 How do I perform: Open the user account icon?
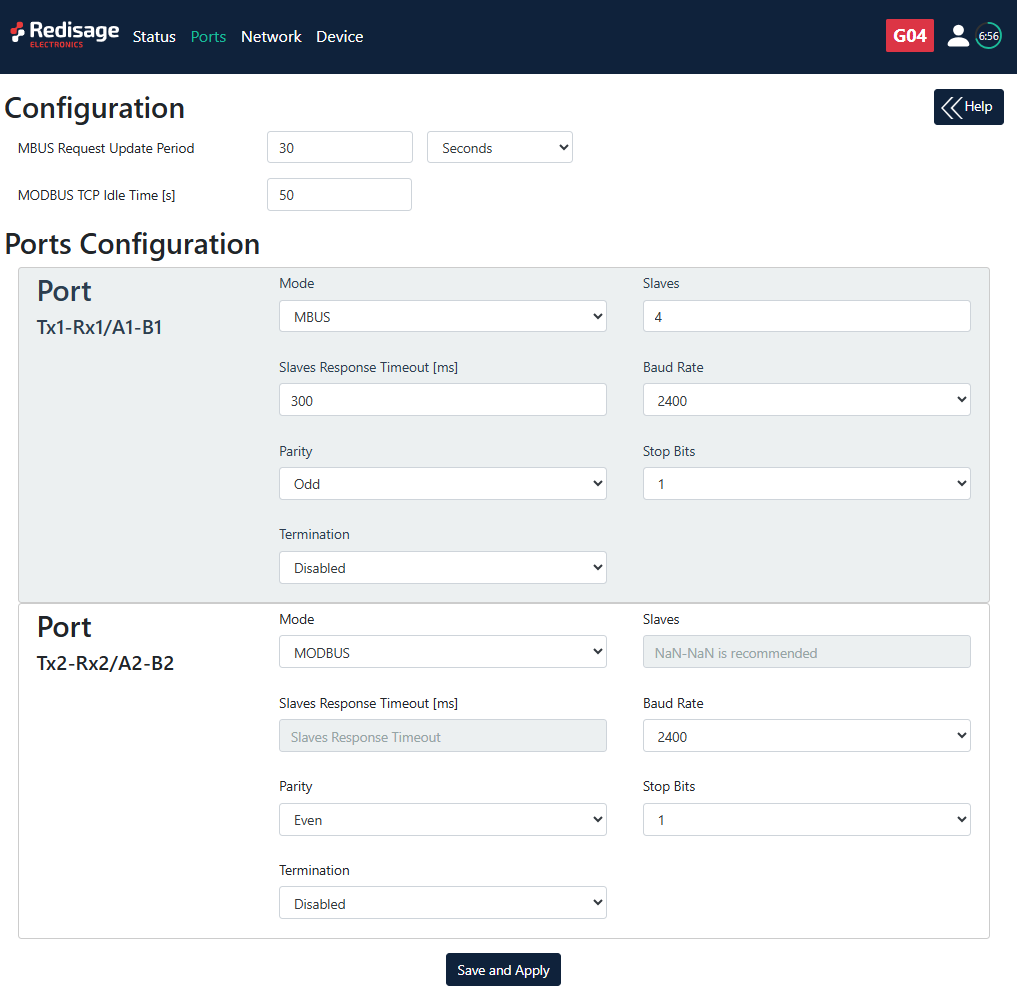(x=957, y=36)
